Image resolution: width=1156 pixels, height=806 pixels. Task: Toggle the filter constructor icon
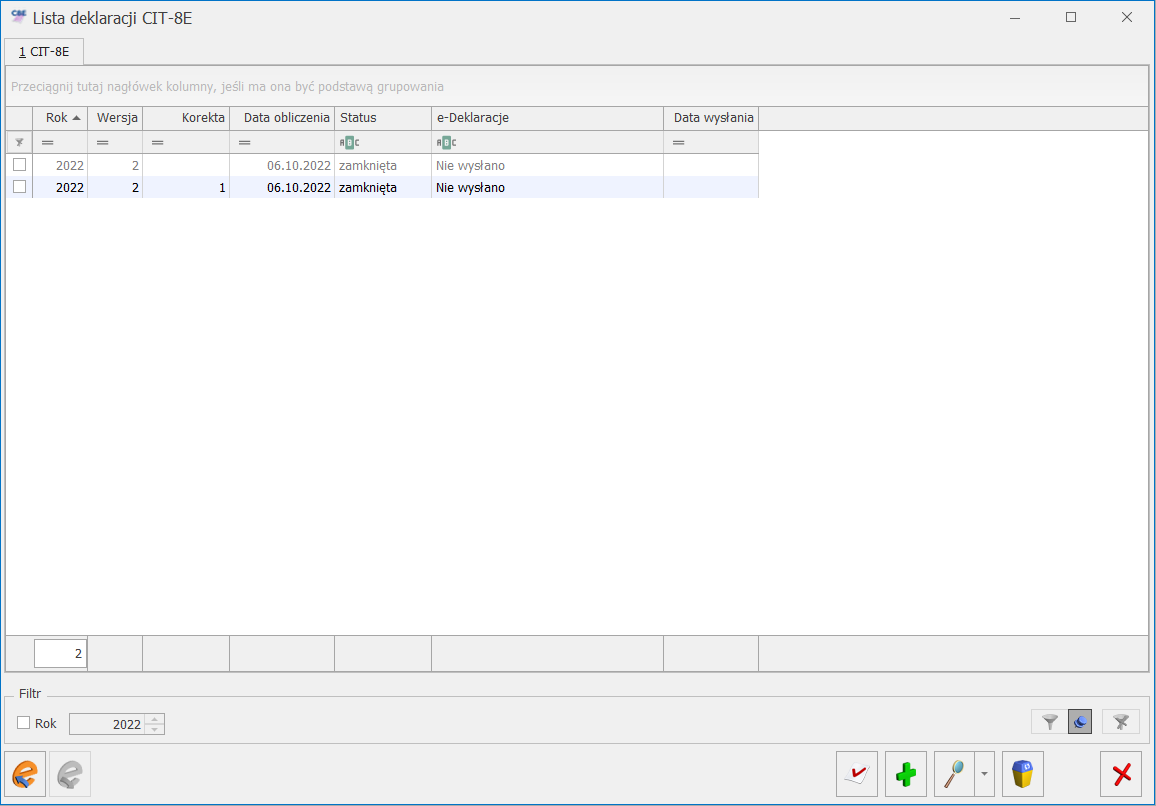click(x=1080, y=722)
